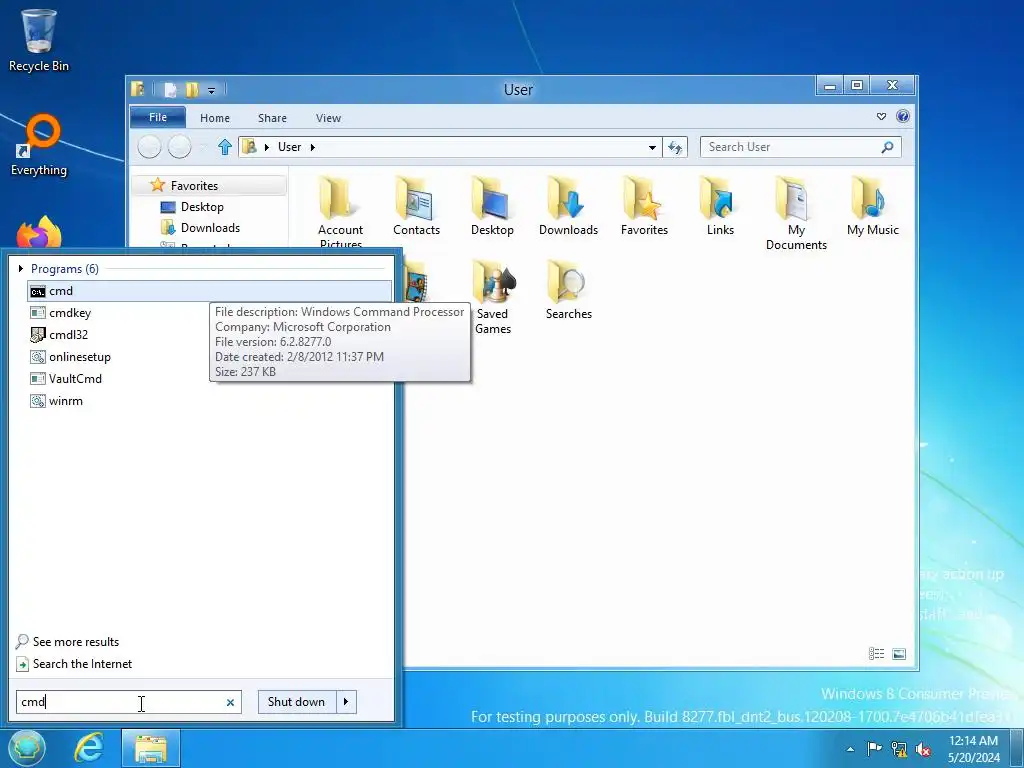Click the Up arrow in Explorer
This screenshot has width=1024, height=768.
pos(225,147)
